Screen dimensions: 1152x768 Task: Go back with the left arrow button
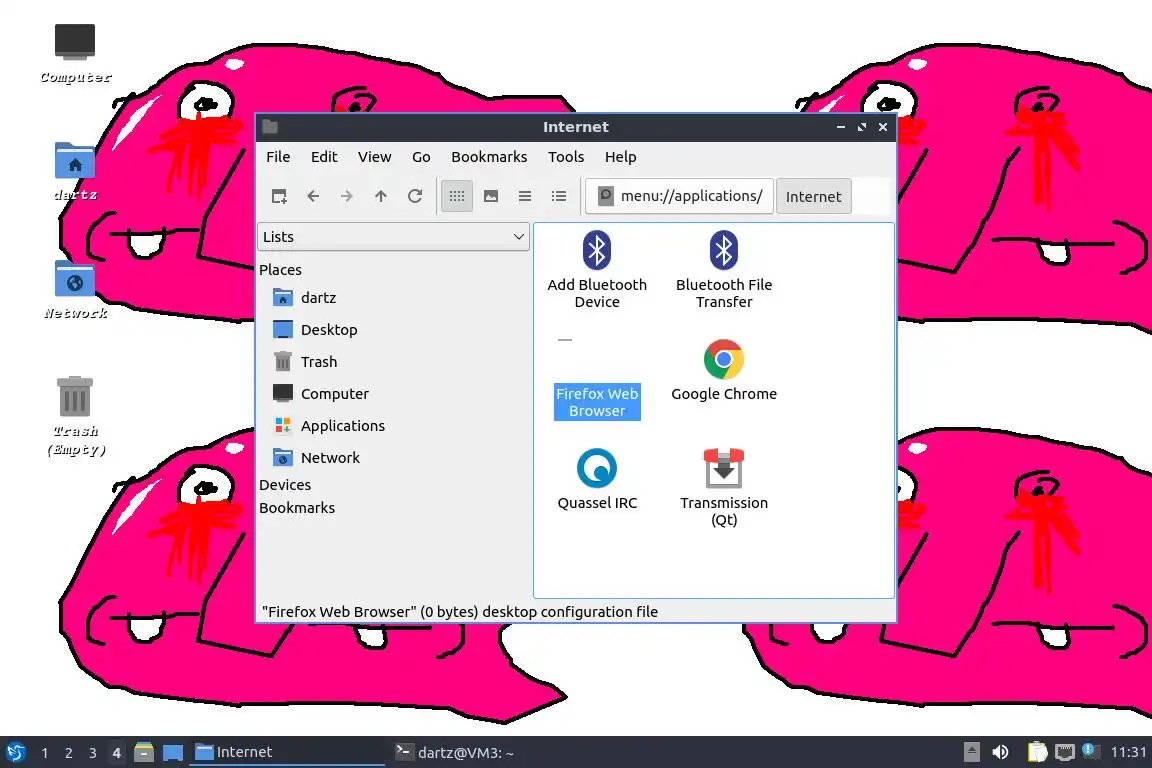(x=313, y=196)
